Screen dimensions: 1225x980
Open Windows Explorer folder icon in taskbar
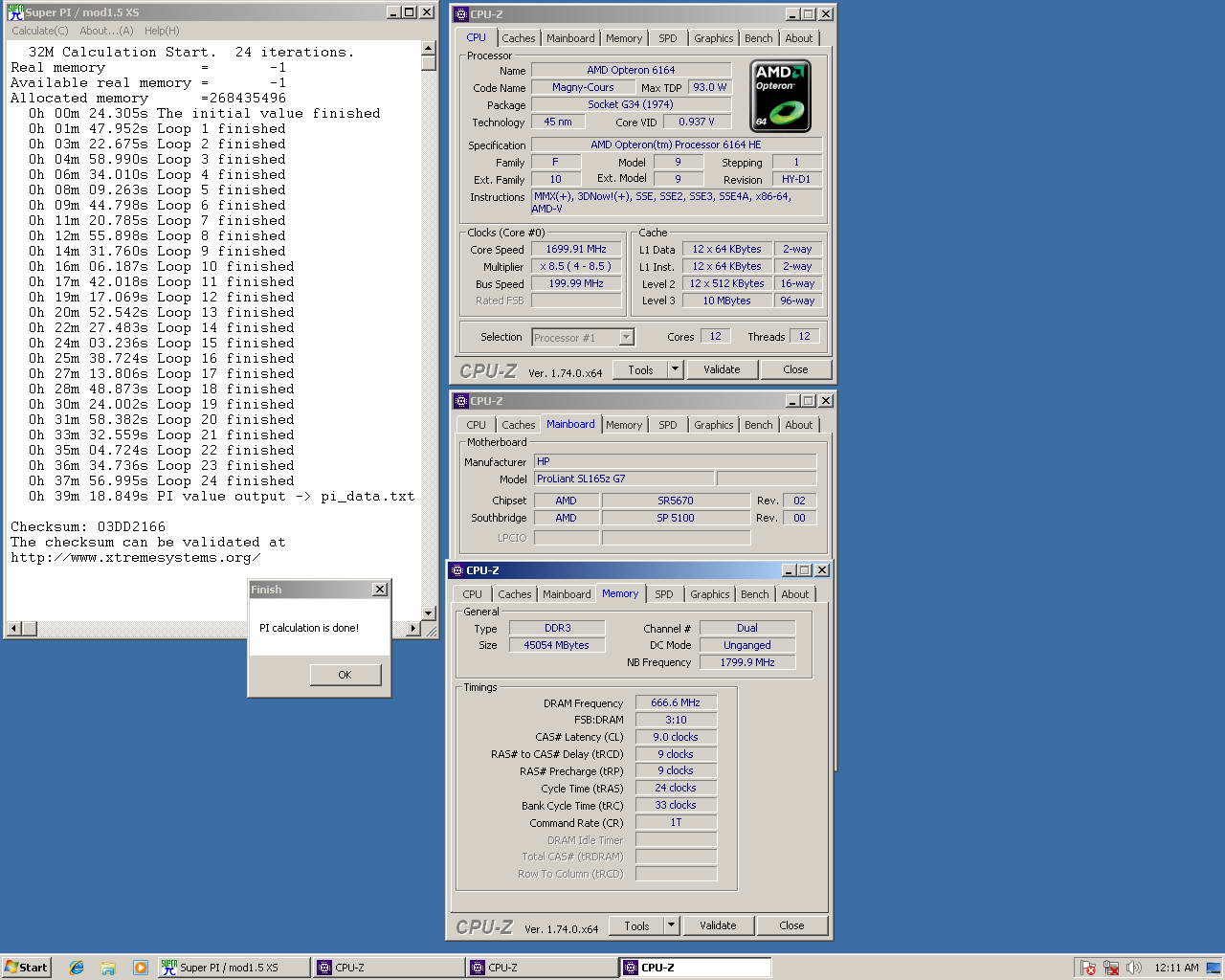click(x=108, y=968)
